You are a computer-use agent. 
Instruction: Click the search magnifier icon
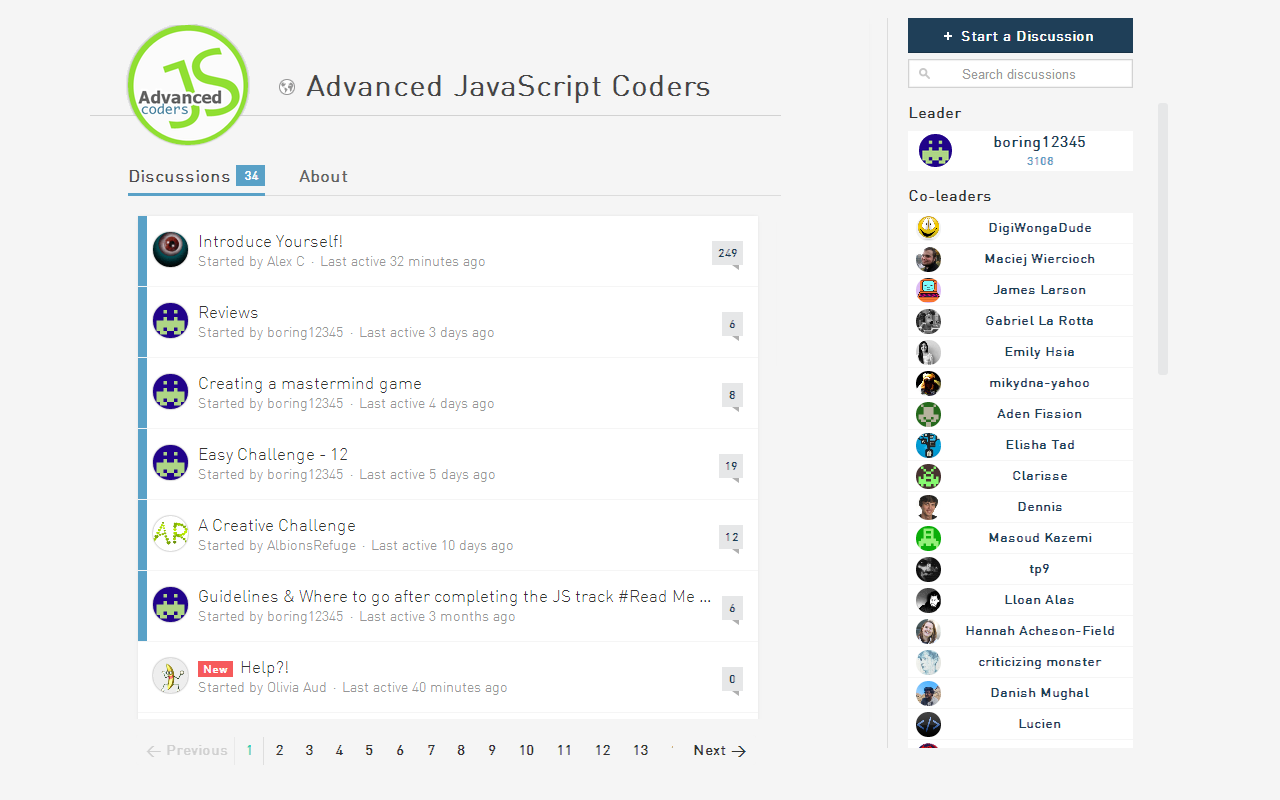click(x=924, y=74)
